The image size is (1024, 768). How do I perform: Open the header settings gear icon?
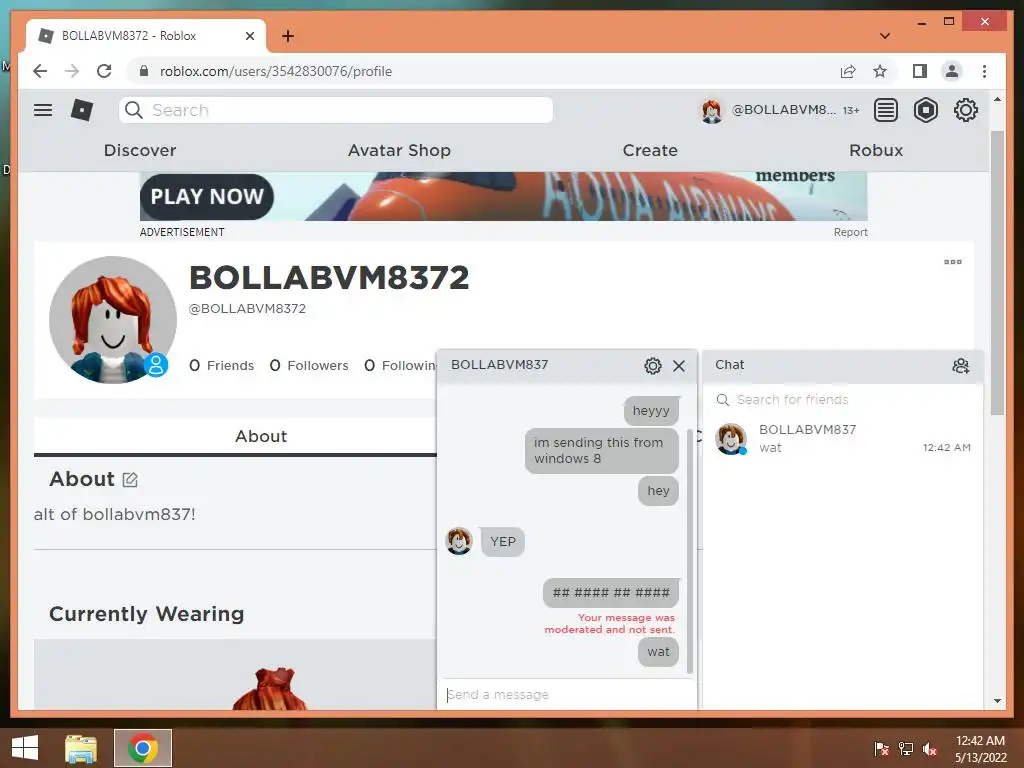[965, 110]
